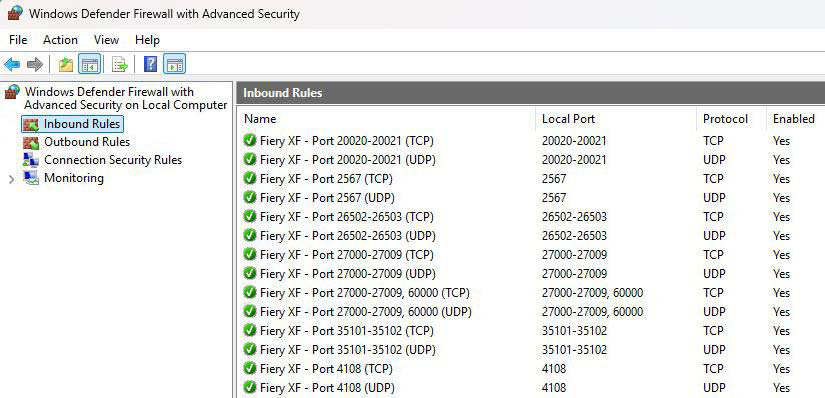Click green check icon of Port 26502-26503 (UDP) rule
Screen dimensions: 825x398
(x=250, y=235)
